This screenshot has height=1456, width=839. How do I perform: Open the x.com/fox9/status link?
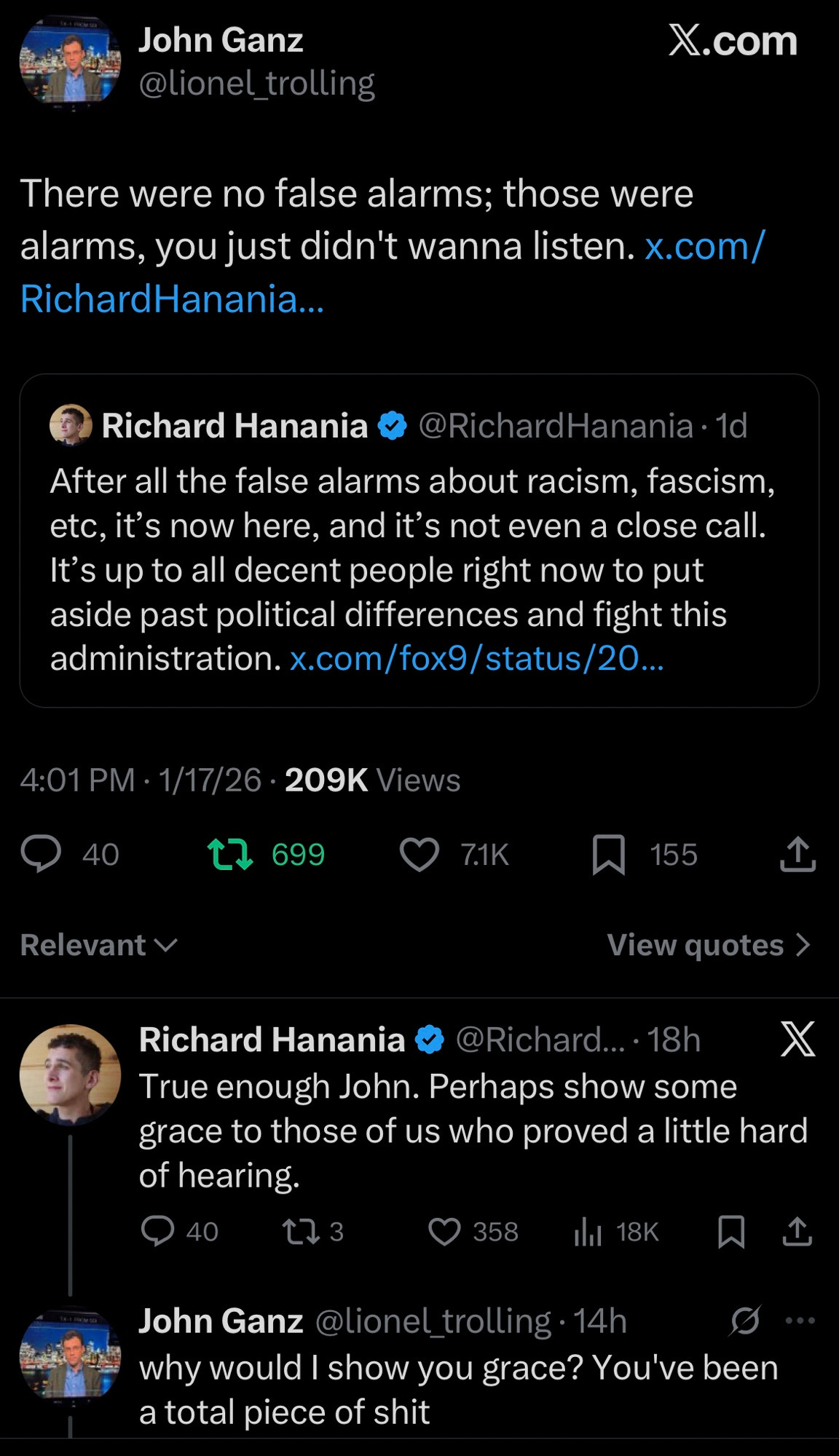click(476, 658)
